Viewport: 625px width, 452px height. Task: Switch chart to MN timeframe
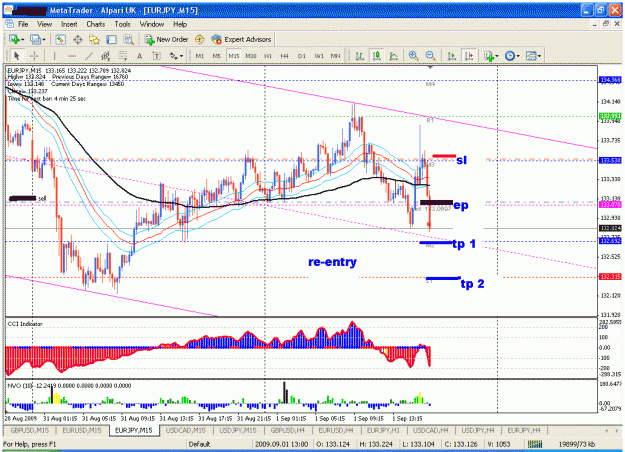tap(336, 56)
